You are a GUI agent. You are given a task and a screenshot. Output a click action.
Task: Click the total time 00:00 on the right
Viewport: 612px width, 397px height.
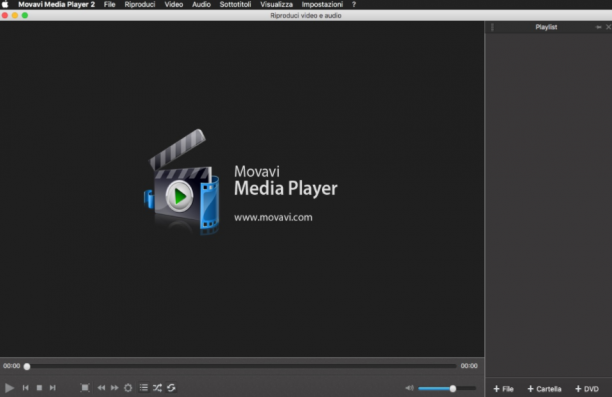click(469, 366)
